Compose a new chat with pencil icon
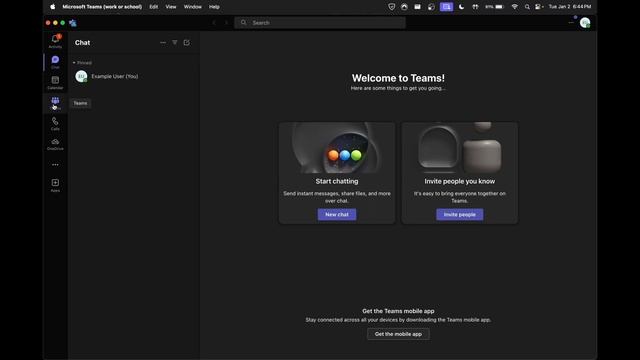The width and height of the screenshot is (640, 360). click(187, 42)
